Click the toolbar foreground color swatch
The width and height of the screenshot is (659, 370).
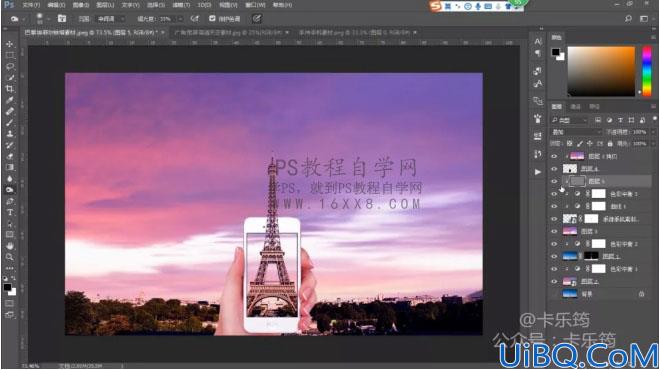(x=7, y=287)
